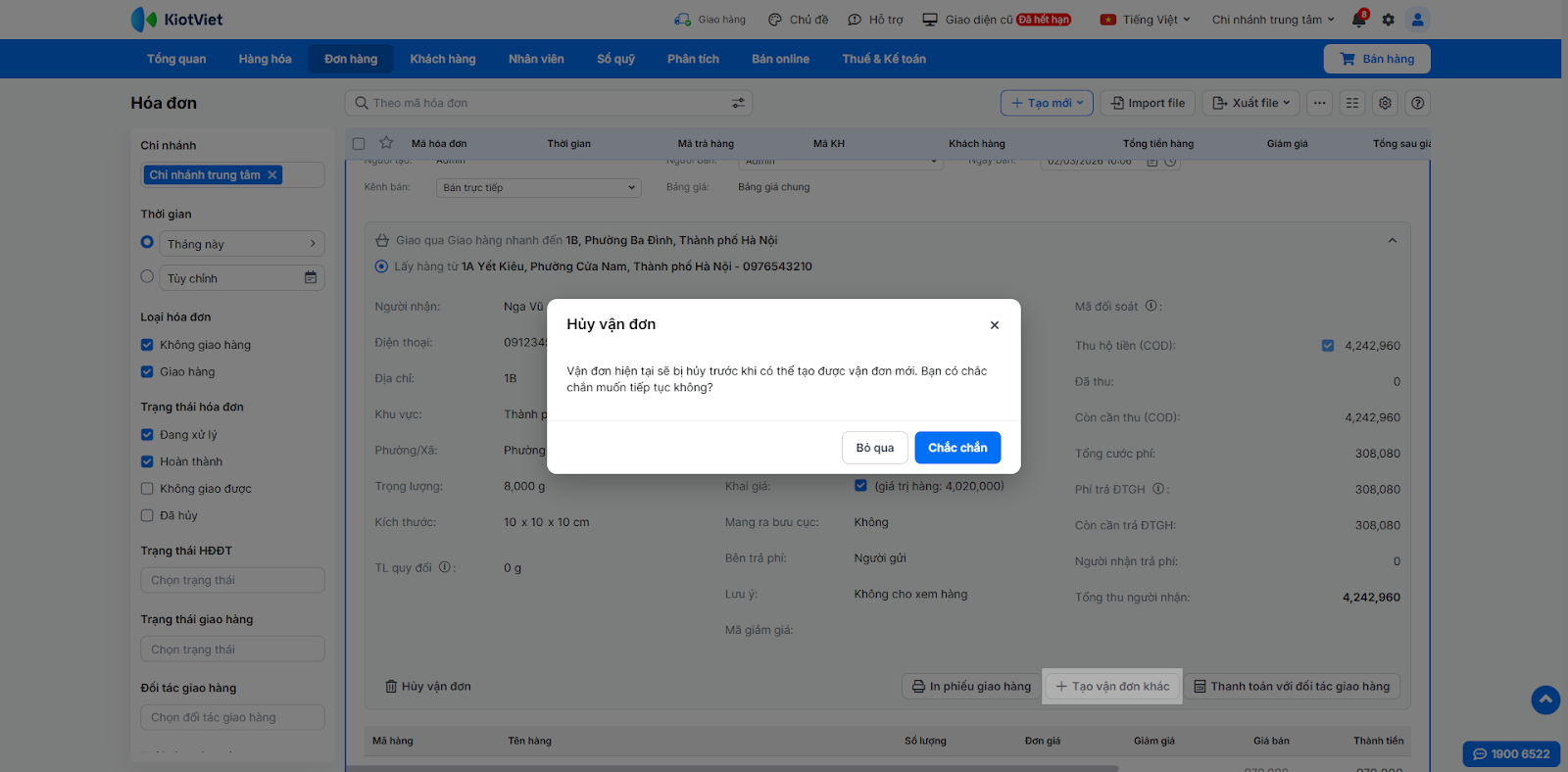Select Tháng này time radio
Image resolution: width=1568 pixels, height=772 pixels.
click(147, 242)
